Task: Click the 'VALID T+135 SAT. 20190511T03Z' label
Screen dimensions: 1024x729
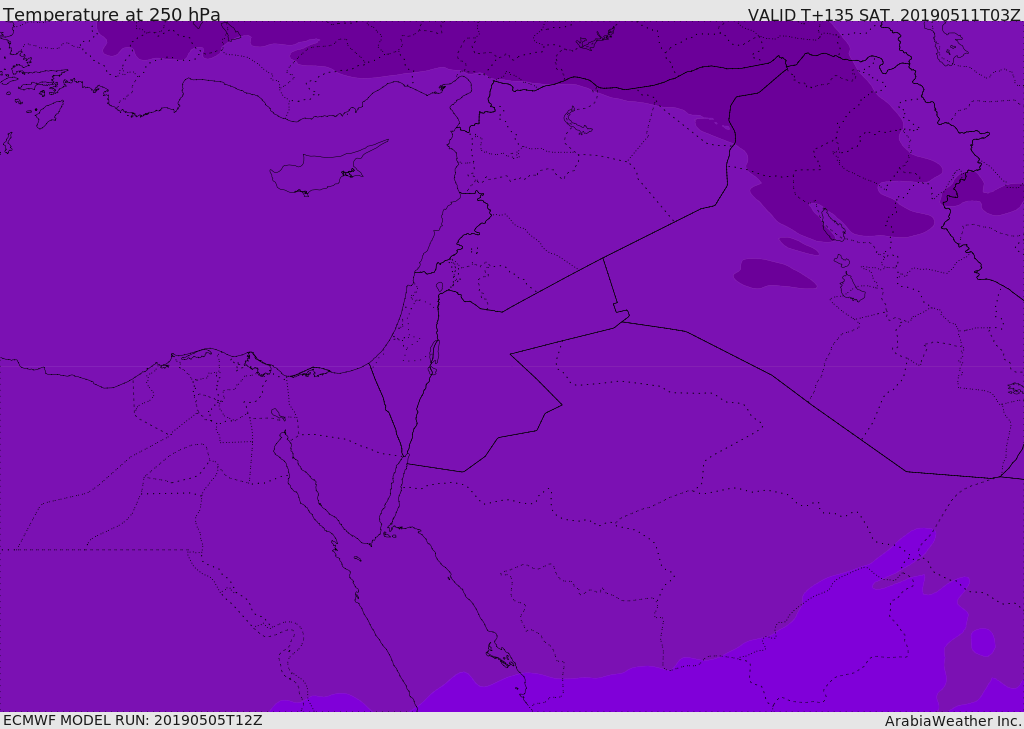Action: [x=884, y=14]
